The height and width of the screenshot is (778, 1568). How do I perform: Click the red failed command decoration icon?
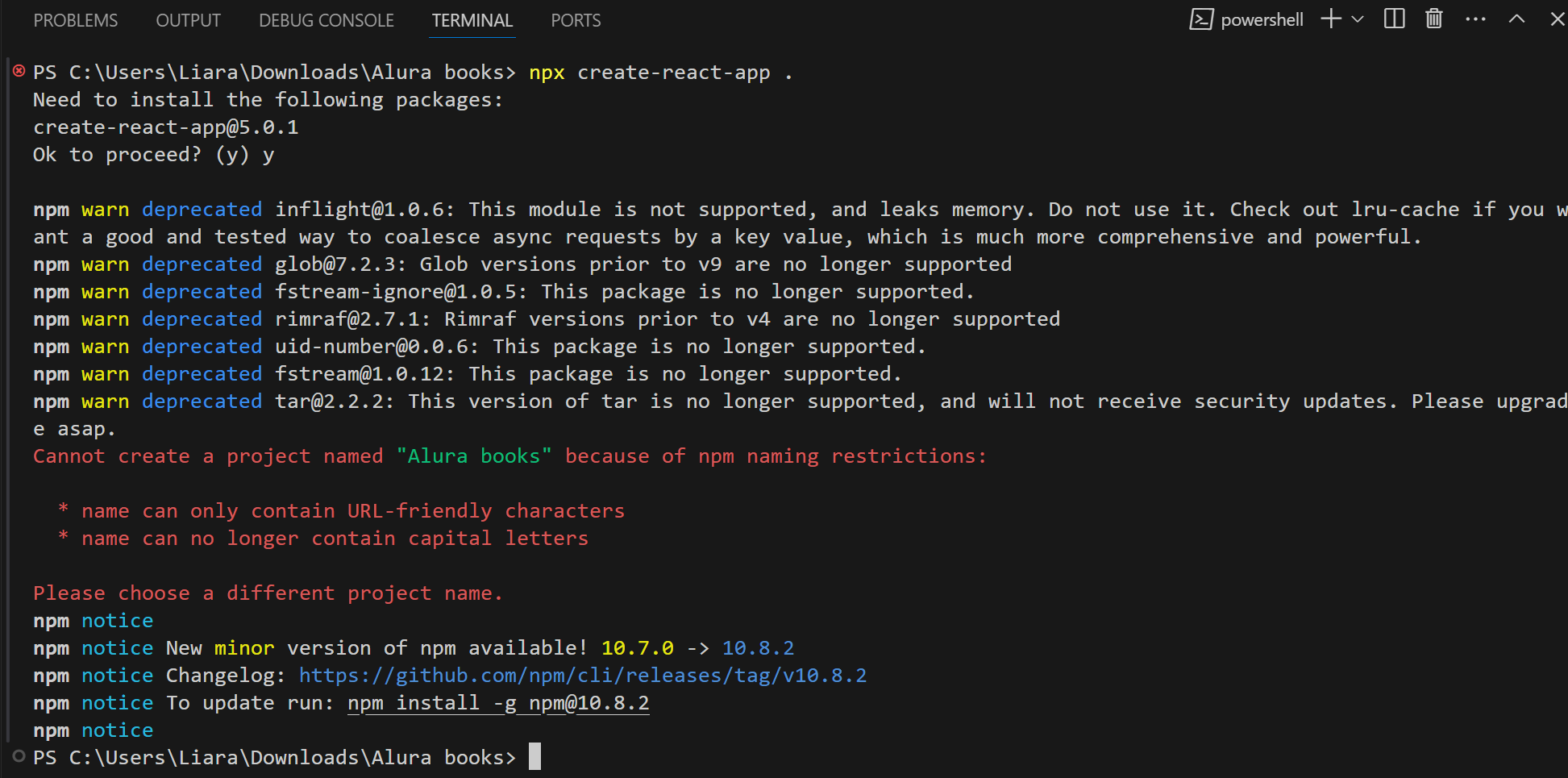[19, 71]
